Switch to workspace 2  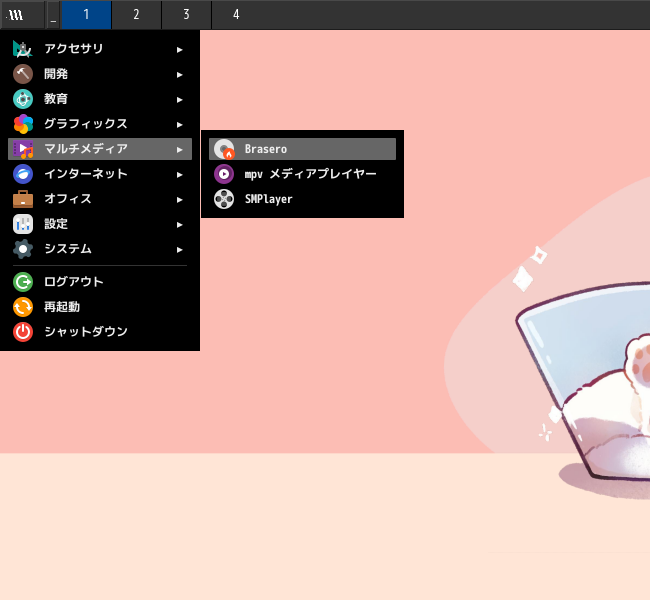136,15
